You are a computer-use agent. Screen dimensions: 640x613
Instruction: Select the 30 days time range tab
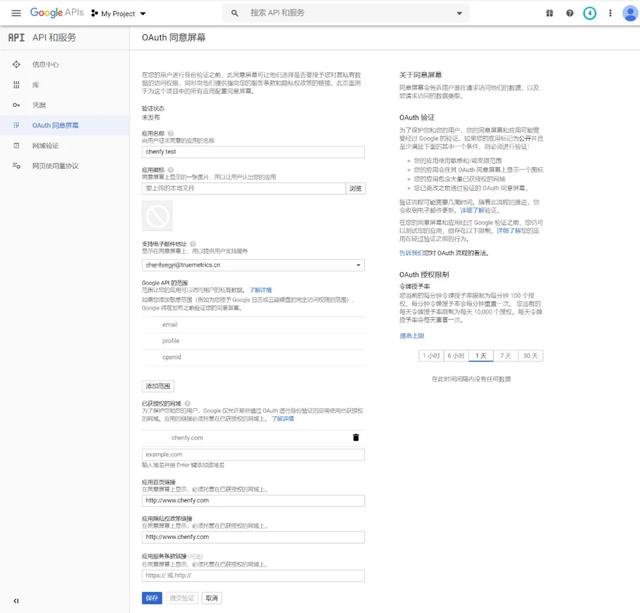pos(531,356)
